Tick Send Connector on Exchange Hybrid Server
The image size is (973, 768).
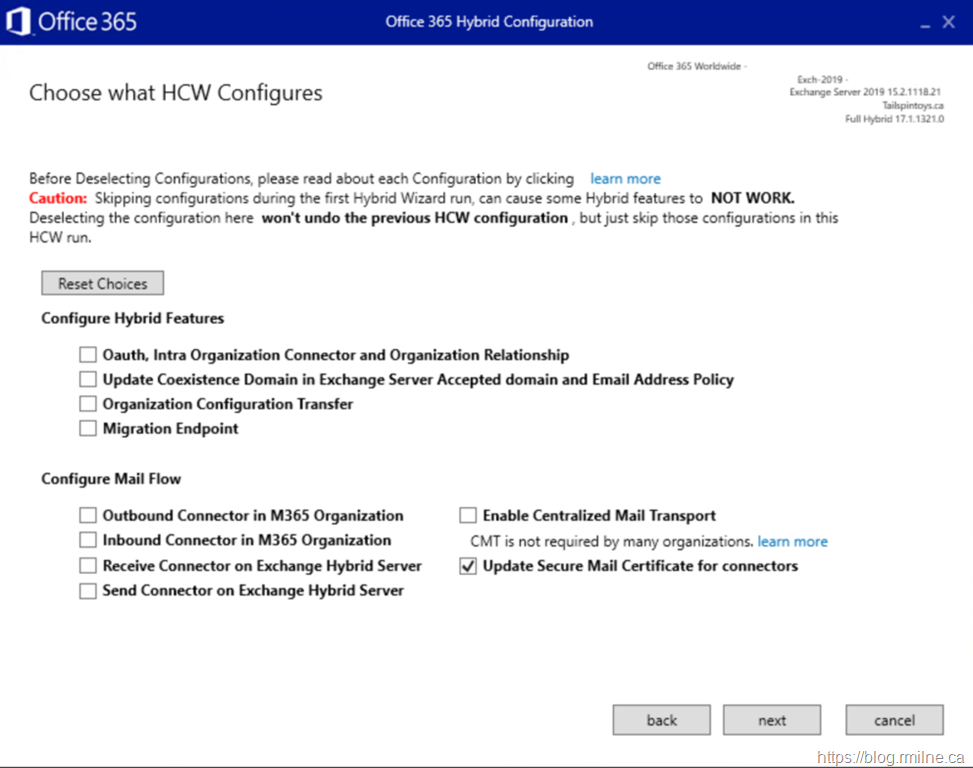tap(88, 591)
